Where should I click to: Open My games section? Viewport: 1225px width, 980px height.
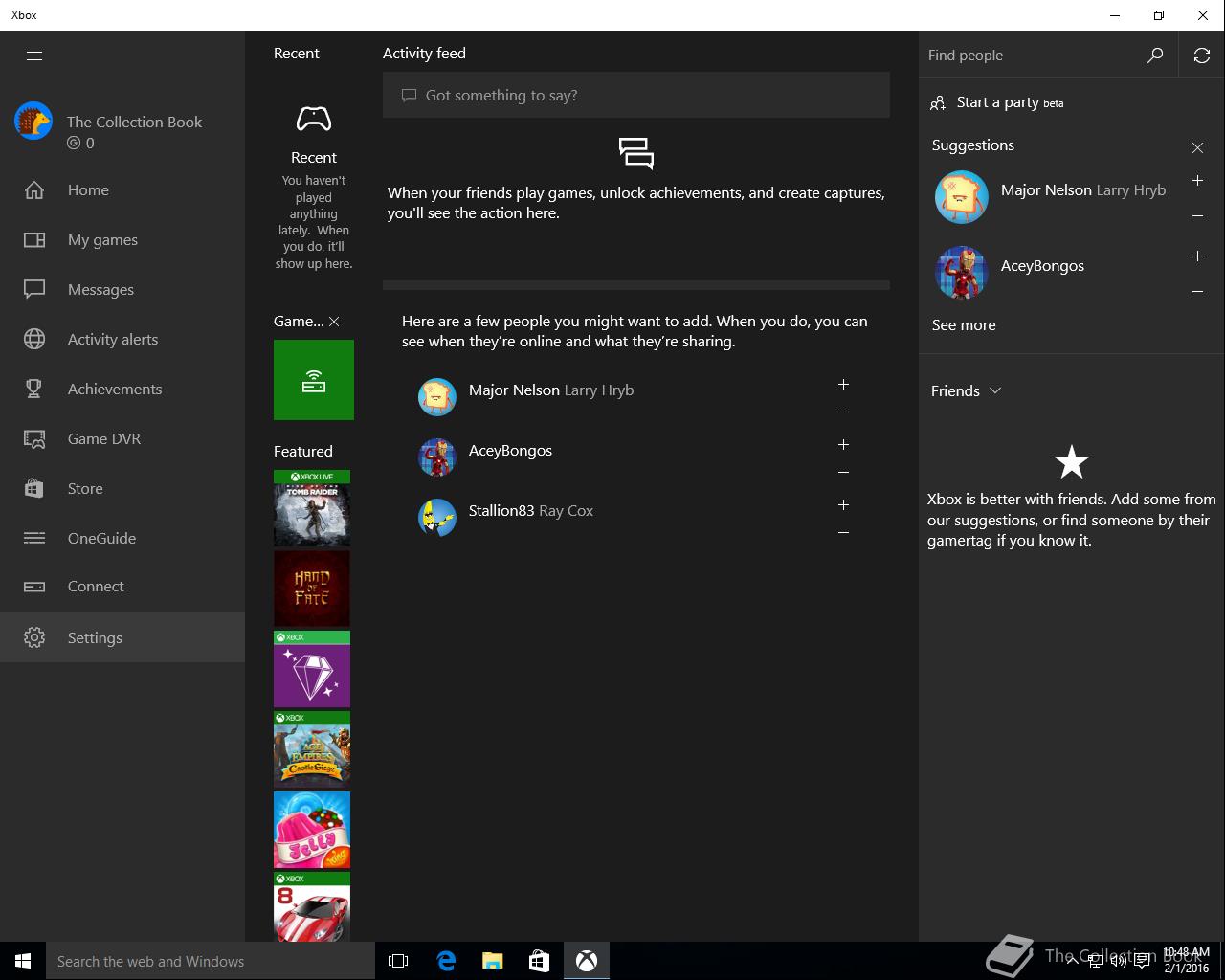[x=122, y=239]
